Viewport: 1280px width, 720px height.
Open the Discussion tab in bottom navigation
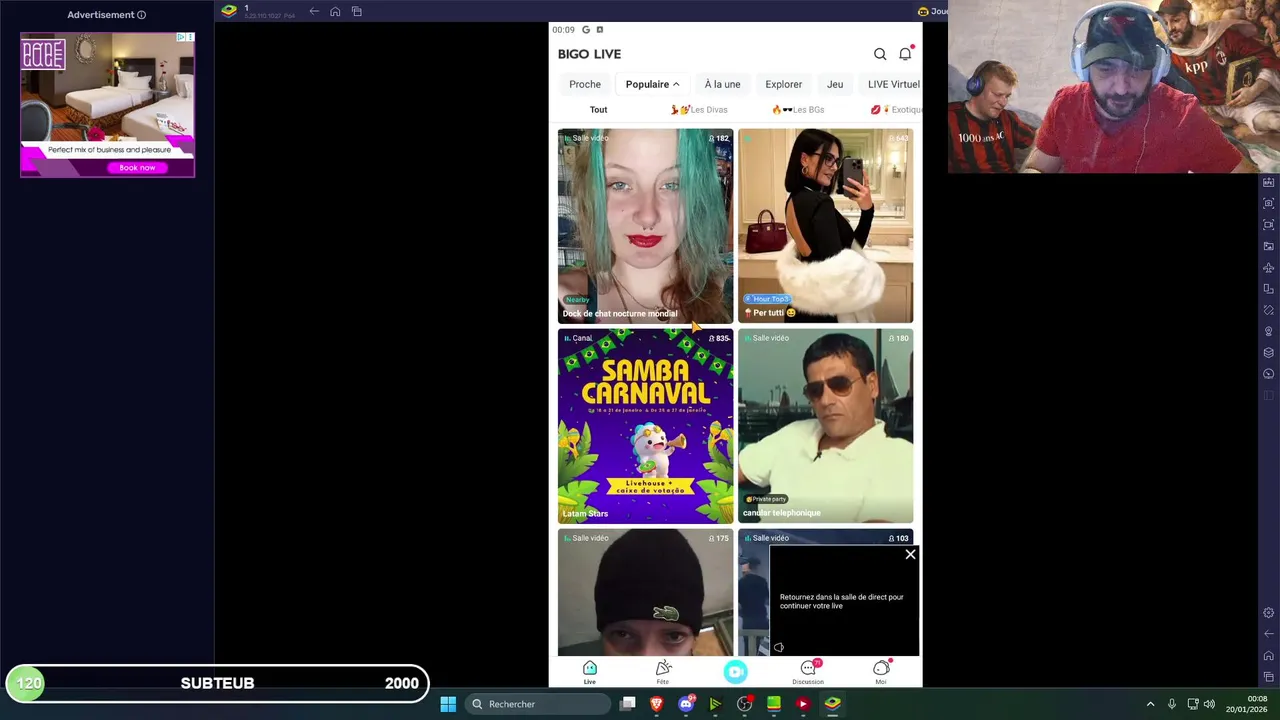point(808,672)
